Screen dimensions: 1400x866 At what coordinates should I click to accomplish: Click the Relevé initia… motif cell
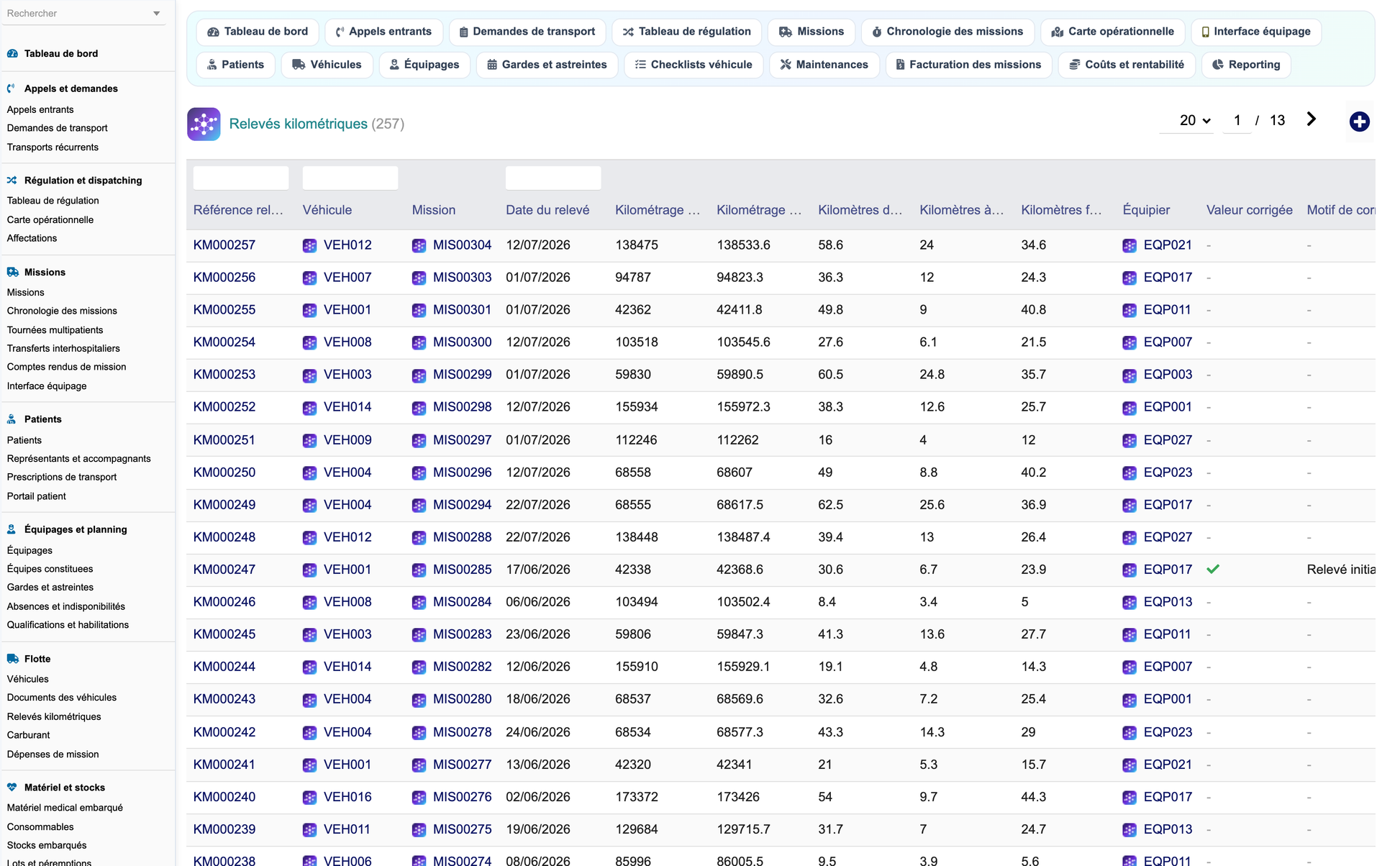[x=1340, y=570]
